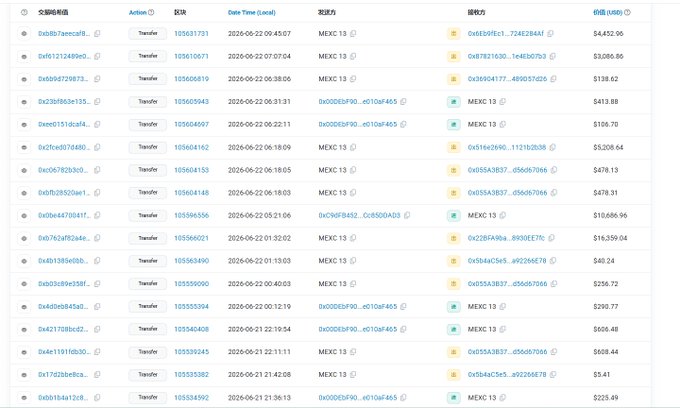Image resolution: width=680 pixels, height=408 pixels.
Task: Click the OUT badge in block 105566021 row
Action: (x=454, y=238)
